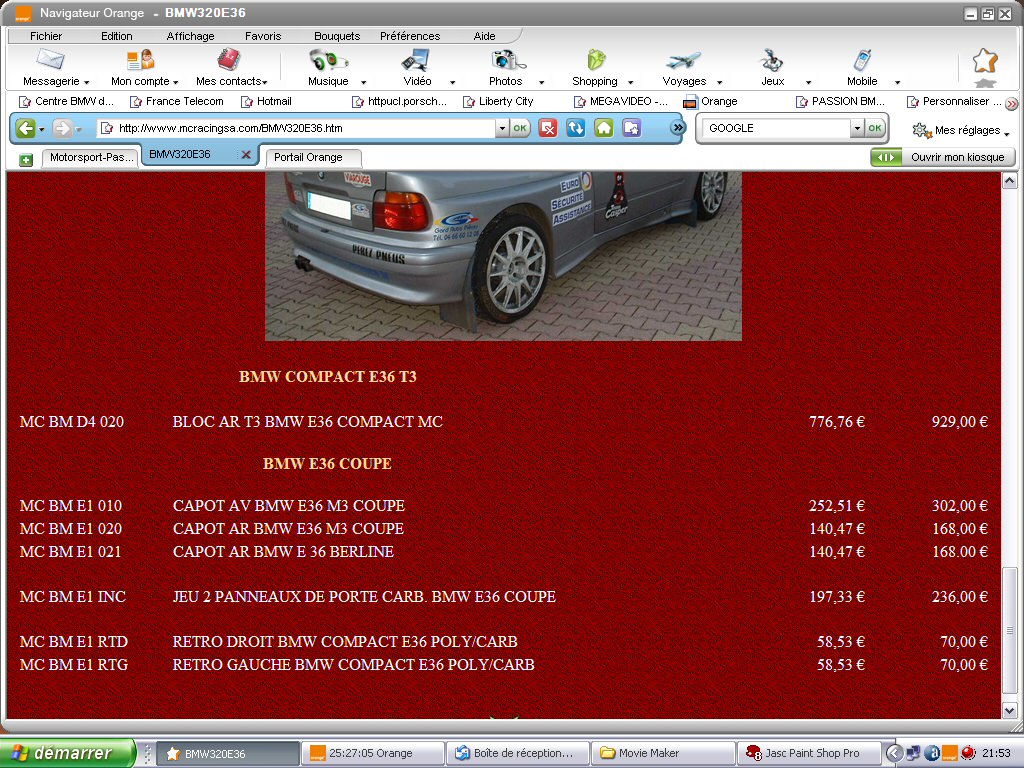Click the text 'BLOC AR T3 BMW E36 COMPACT MC'

tap(308, 422)
